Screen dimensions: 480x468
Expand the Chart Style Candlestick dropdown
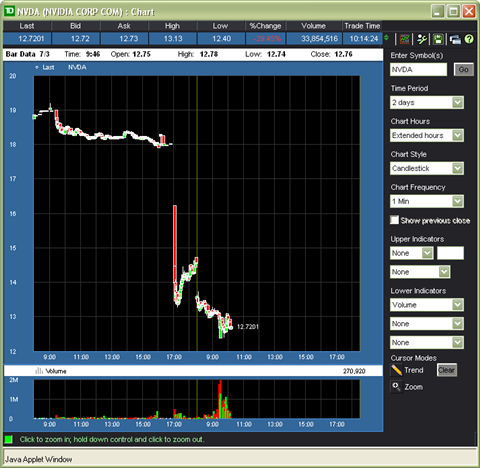pos(427,168)
